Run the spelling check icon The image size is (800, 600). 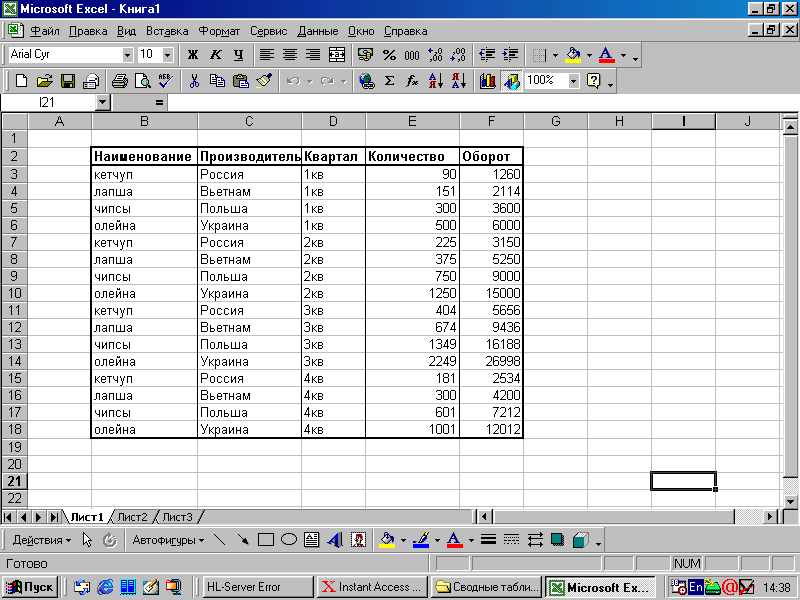pos(165,81)
